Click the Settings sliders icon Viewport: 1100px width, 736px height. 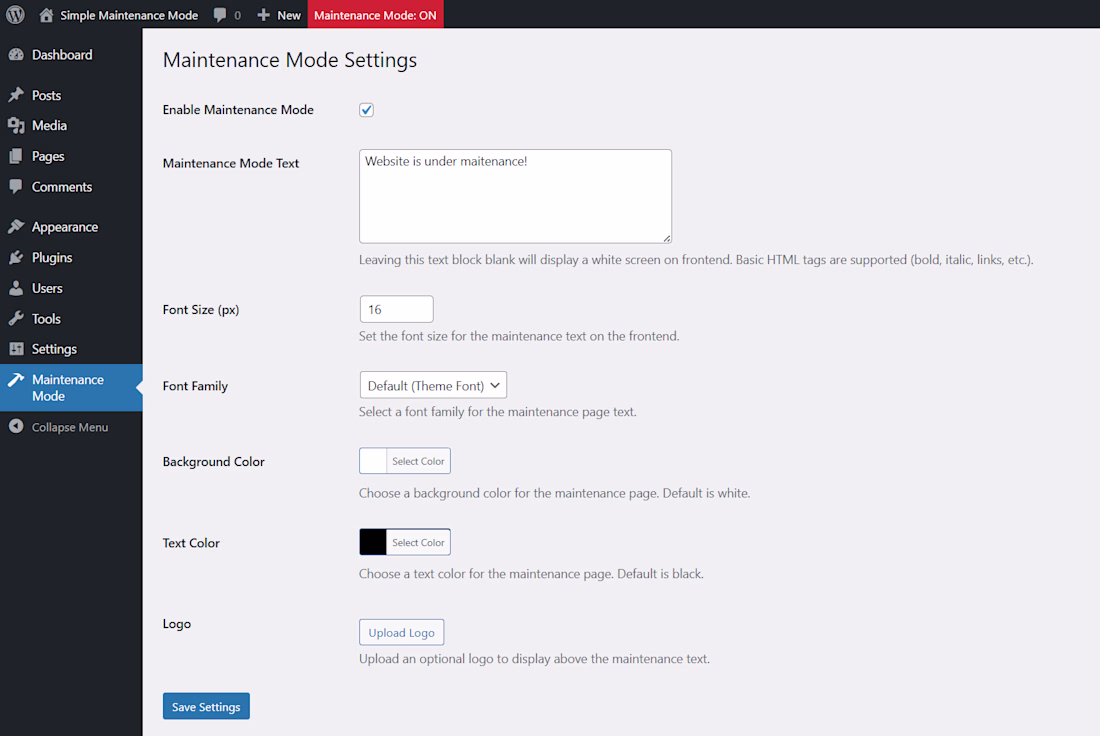point(16,349)
